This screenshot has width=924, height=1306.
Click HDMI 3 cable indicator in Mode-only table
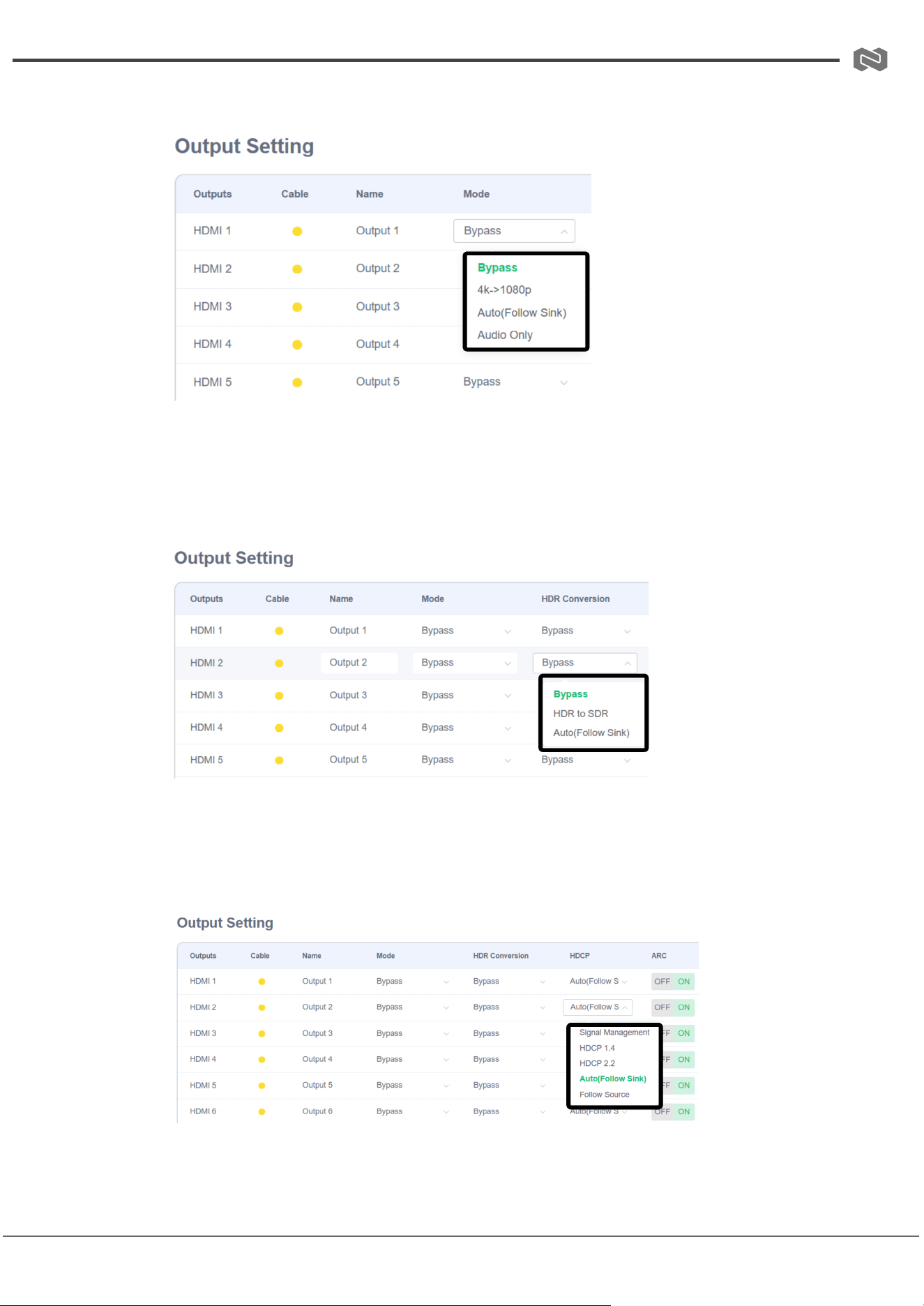point(297,307)
